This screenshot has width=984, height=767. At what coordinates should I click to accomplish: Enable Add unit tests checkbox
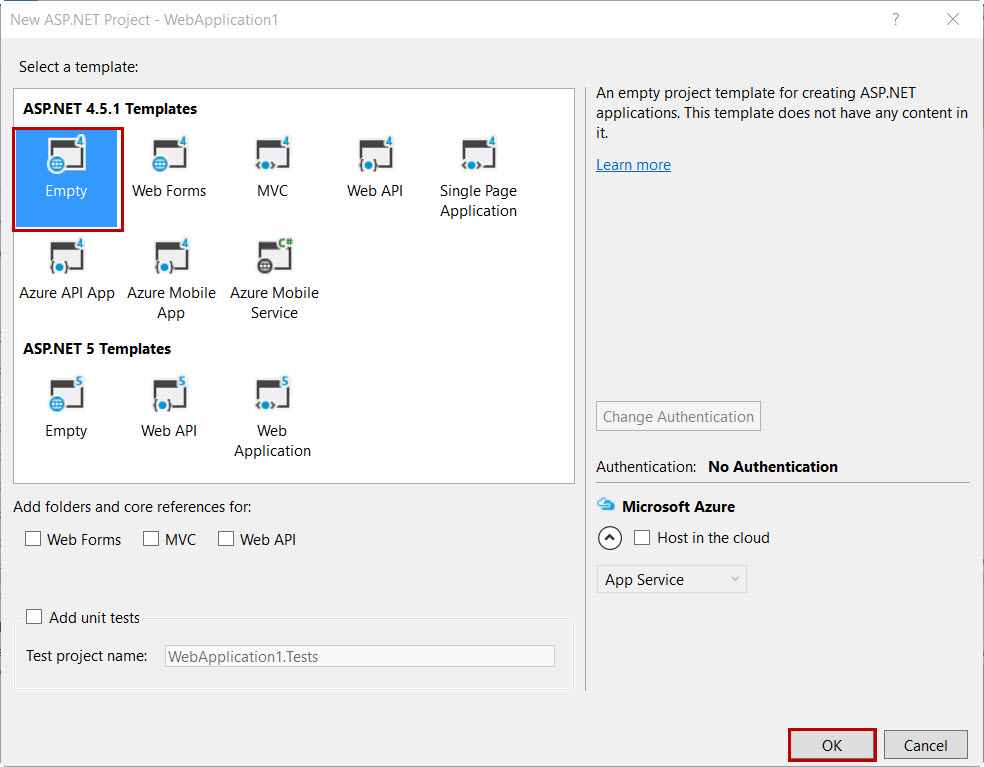tap(34, 617)
